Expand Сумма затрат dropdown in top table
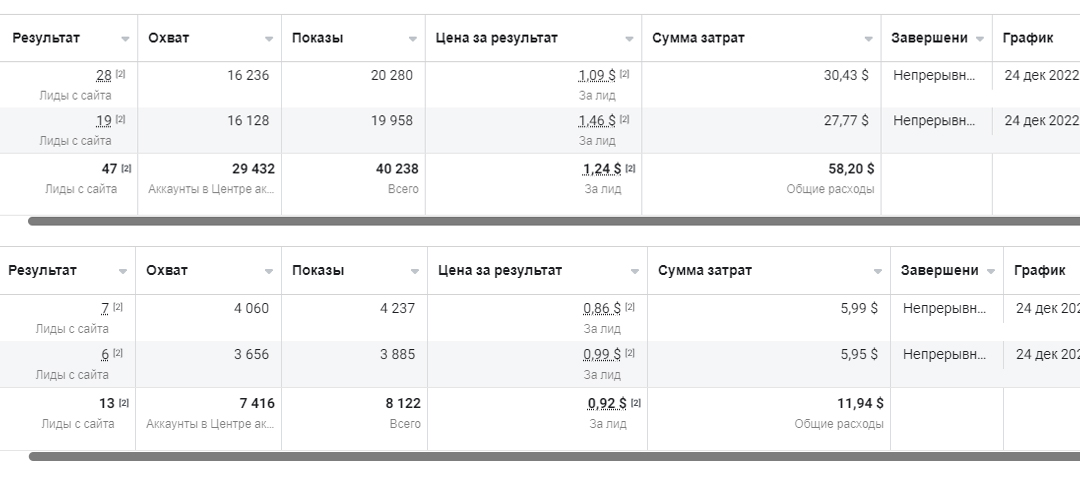This screenshot has height=486, width=1080. pos(869,39)
